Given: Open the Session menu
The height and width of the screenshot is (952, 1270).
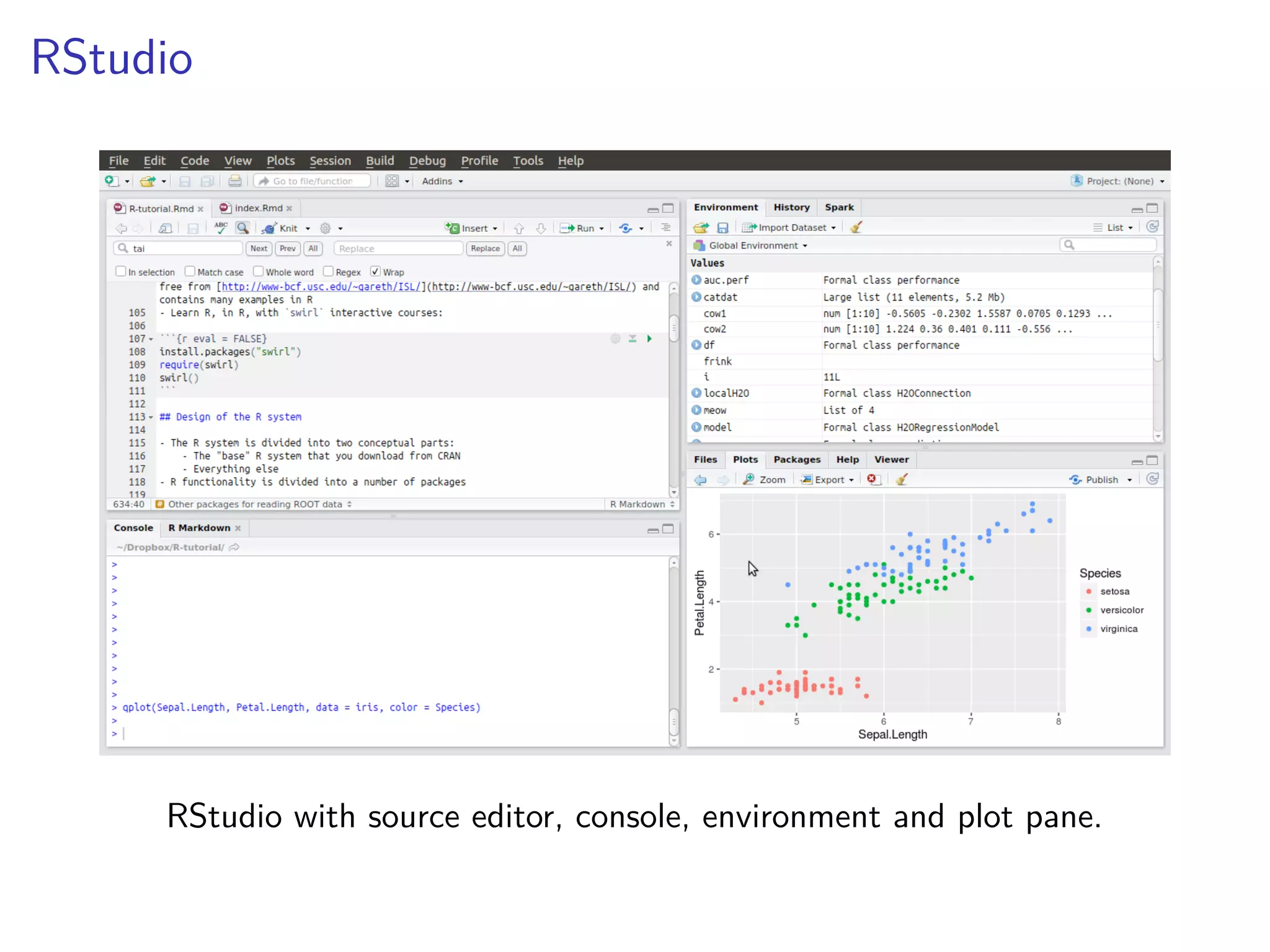Looking at the screenshot, I should click(x=330, y=161).
